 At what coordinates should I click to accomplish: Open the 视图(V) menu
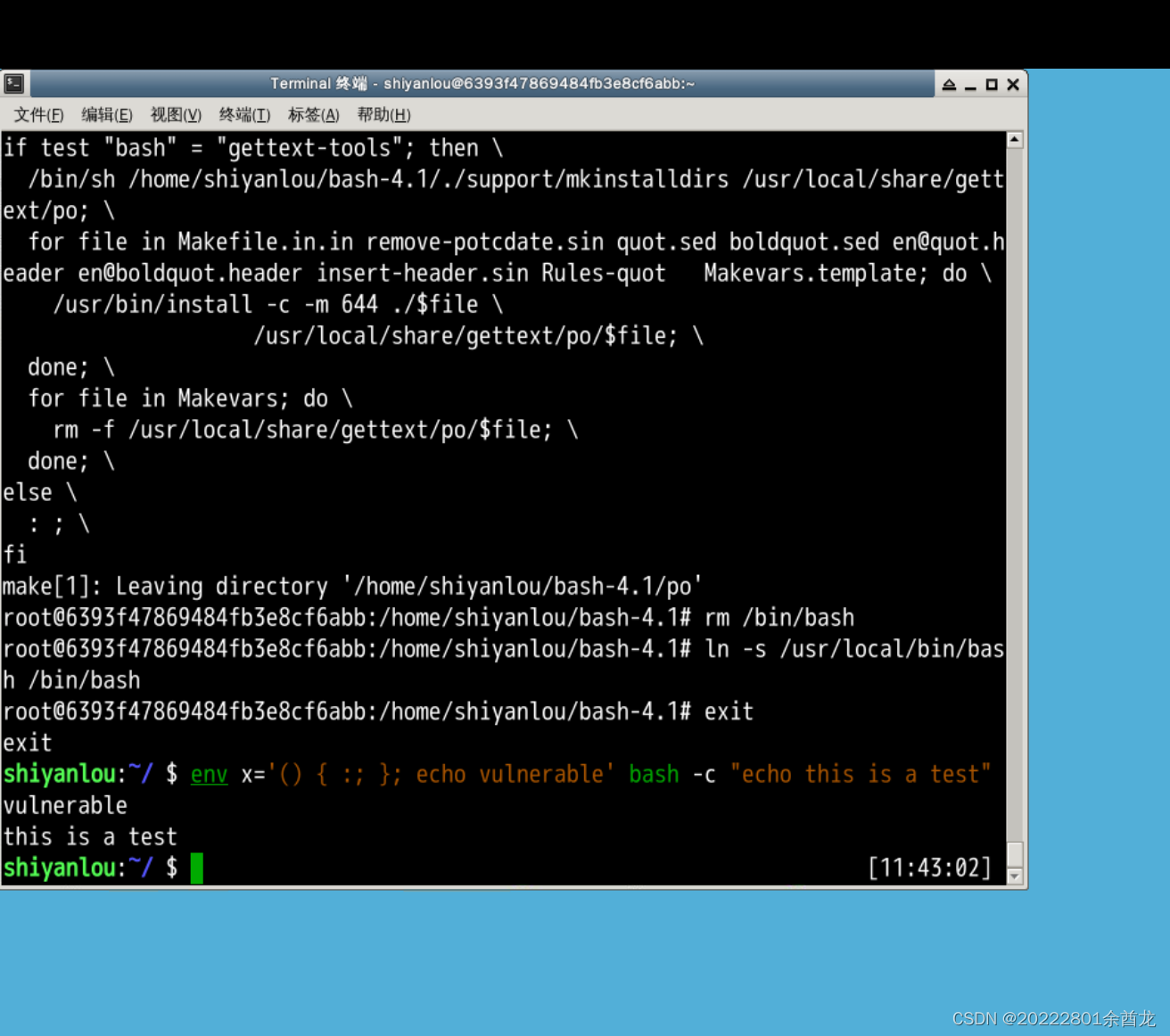[x=176, y=115]
